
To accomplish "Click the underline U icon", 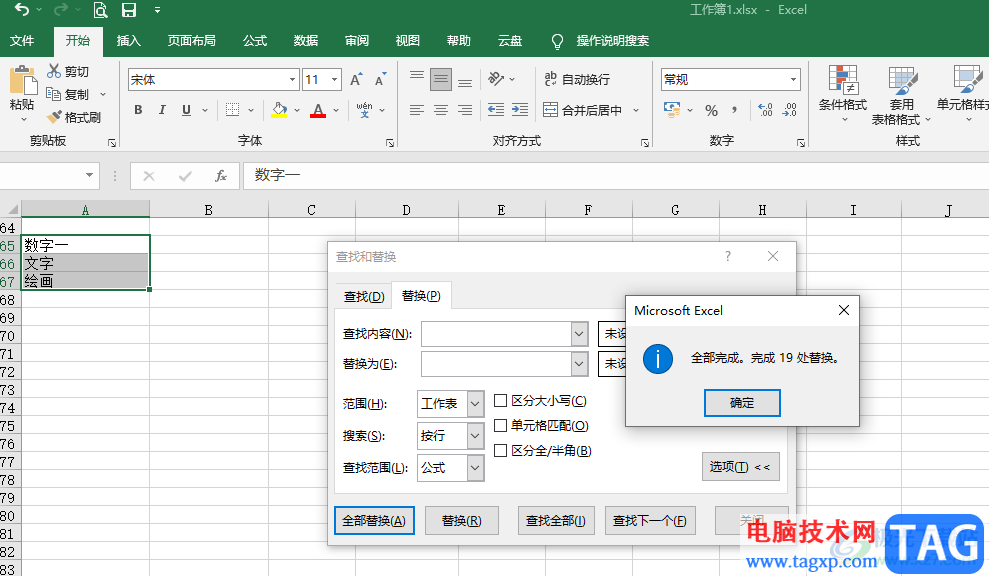I will [x=187, y=110].
